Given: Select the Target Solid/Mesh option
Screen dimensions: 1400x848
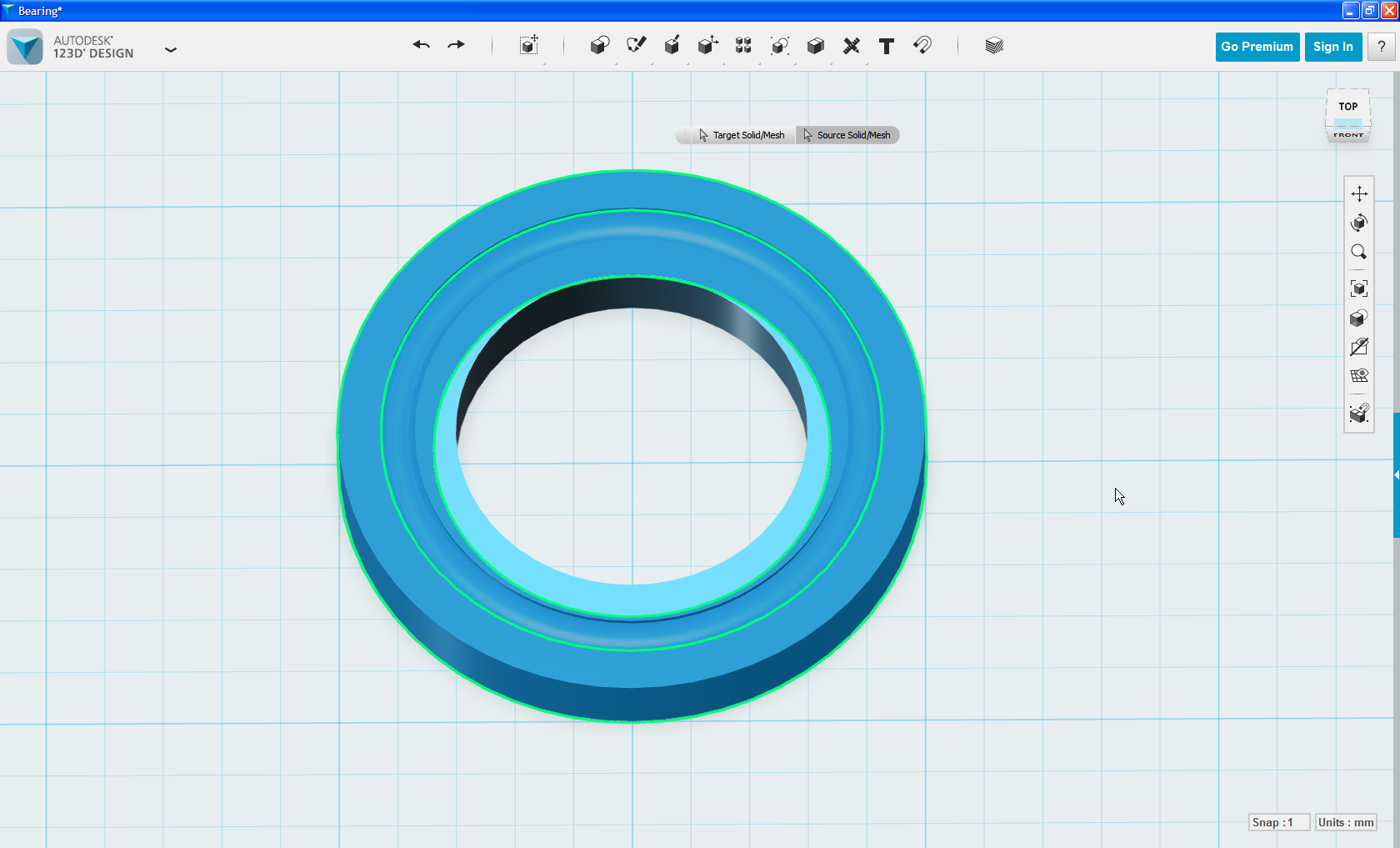Looking at the screenshot, I should point(742,135).
